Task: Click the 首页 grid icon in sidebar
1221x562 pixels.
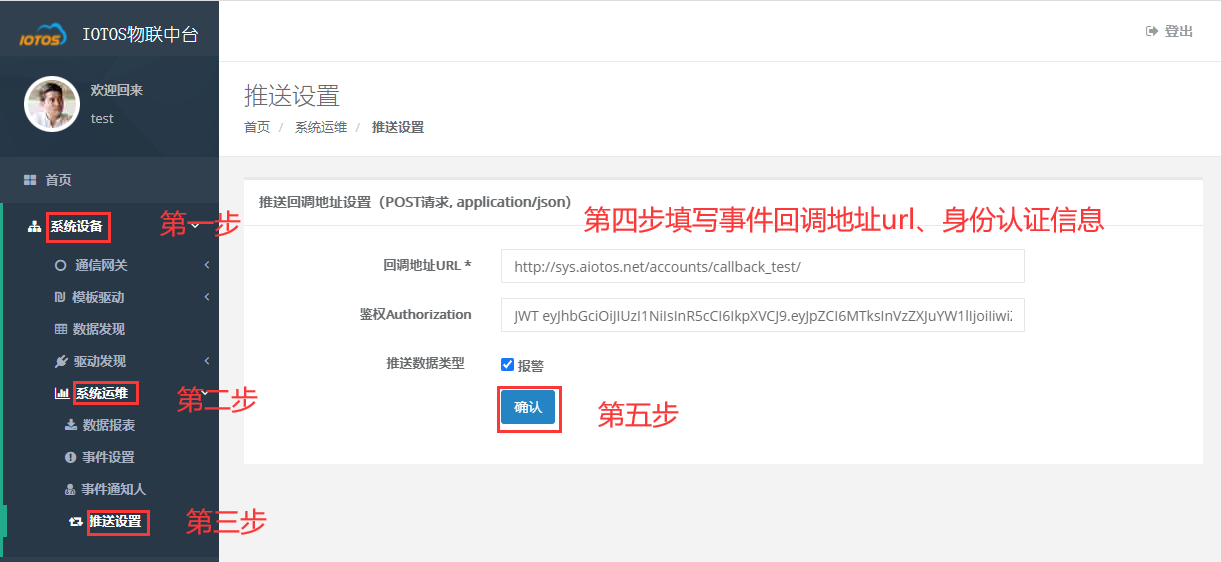Action: (x=30, y=180)
